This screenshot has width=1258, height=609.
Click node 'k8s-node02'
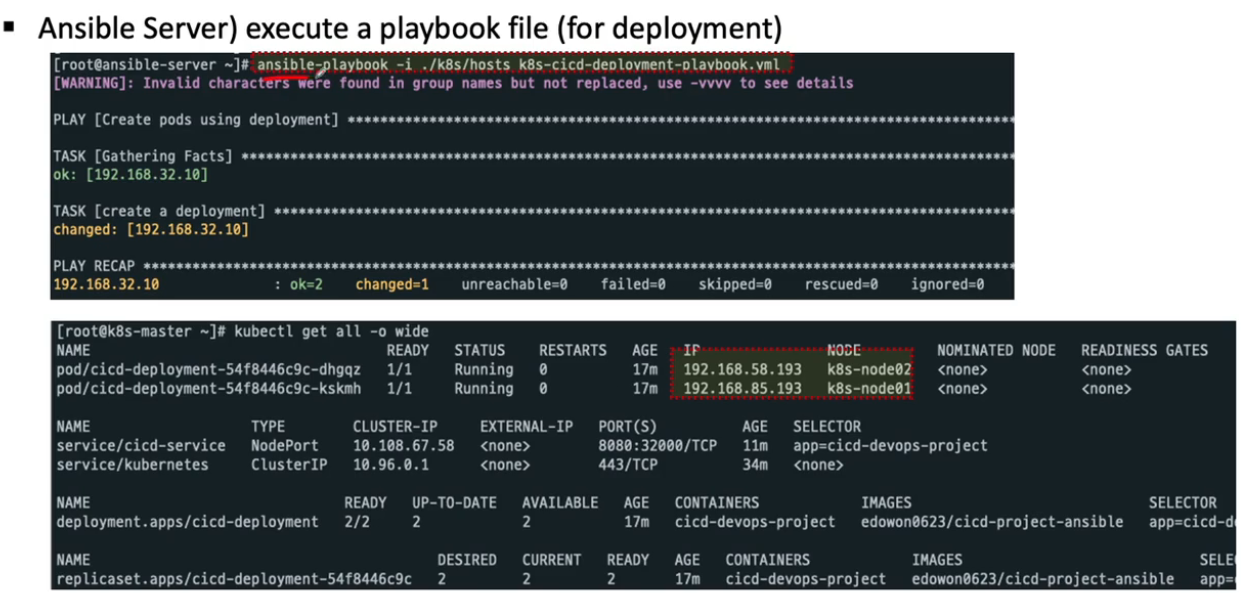[x=869, y=370]
